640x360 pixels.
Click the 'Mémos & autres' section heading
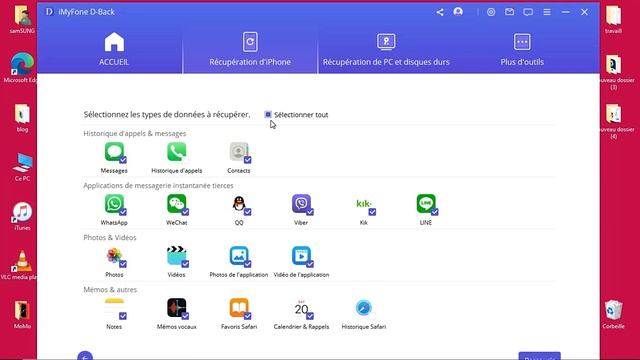tap(110, 289)
